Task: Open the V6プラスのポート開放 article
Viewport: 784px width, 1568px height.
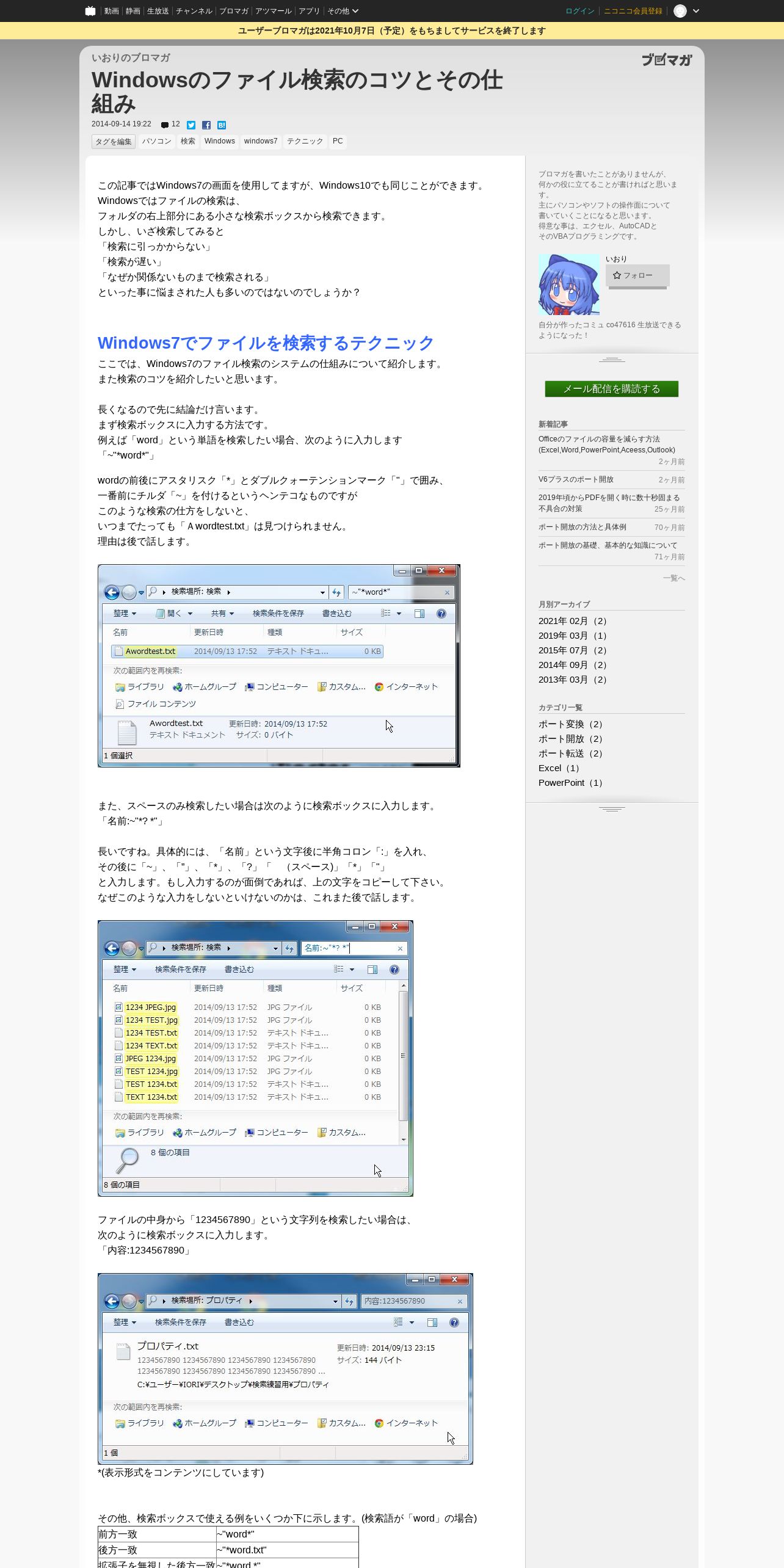Action: click(576, 479)
